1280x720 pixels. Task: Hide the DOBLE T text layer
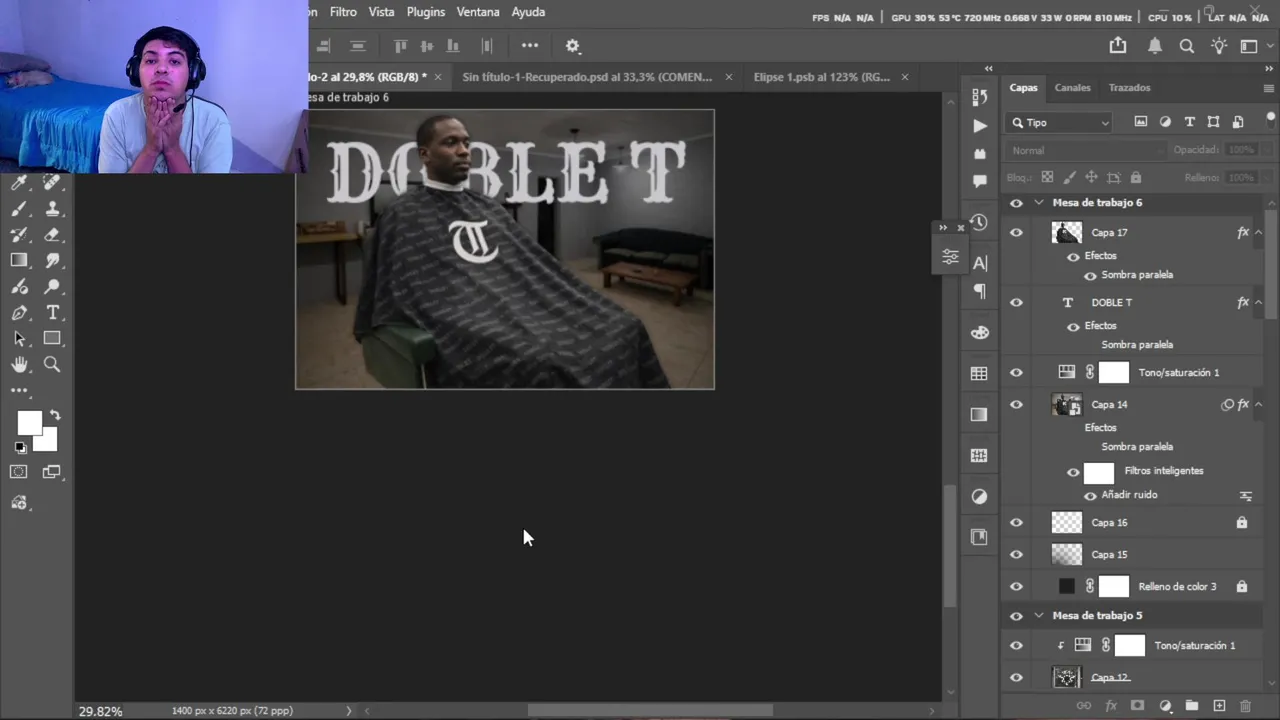(x=1016, y=303)
